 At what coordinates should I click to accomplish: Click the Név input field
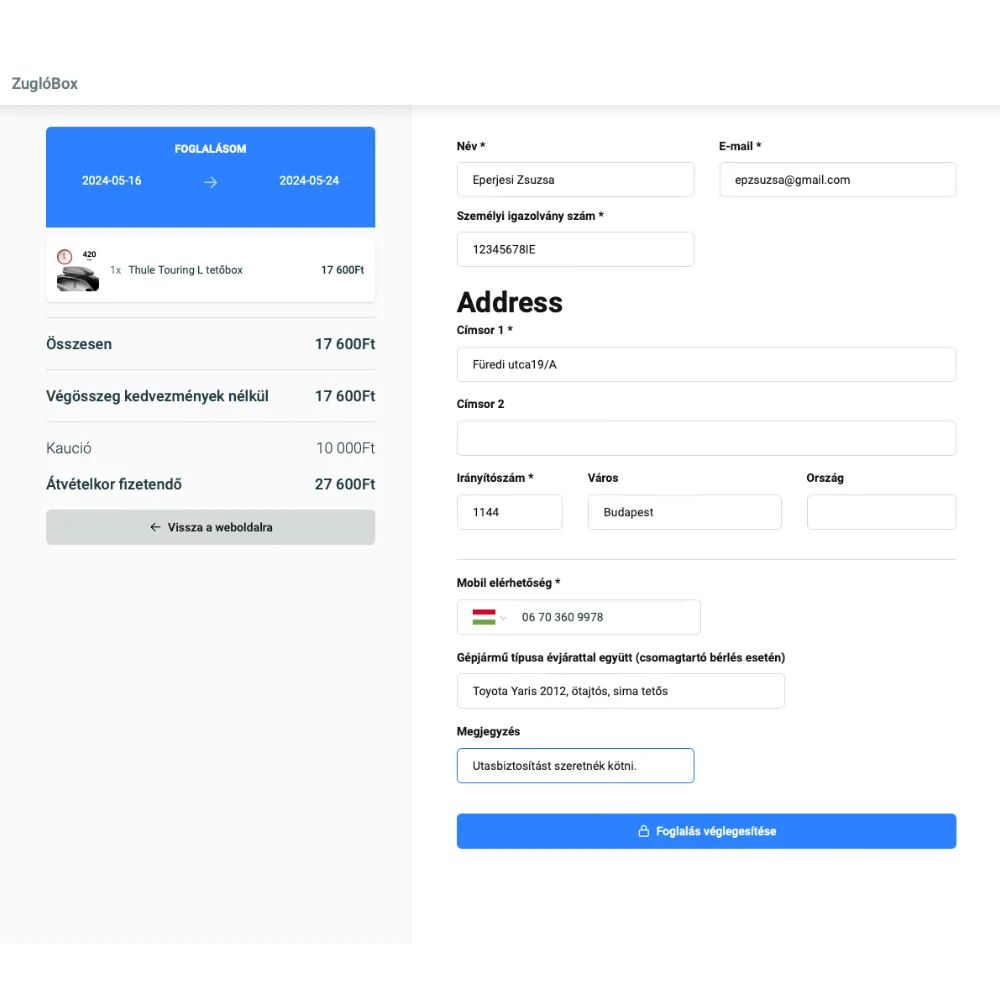(x=575, y=180)
